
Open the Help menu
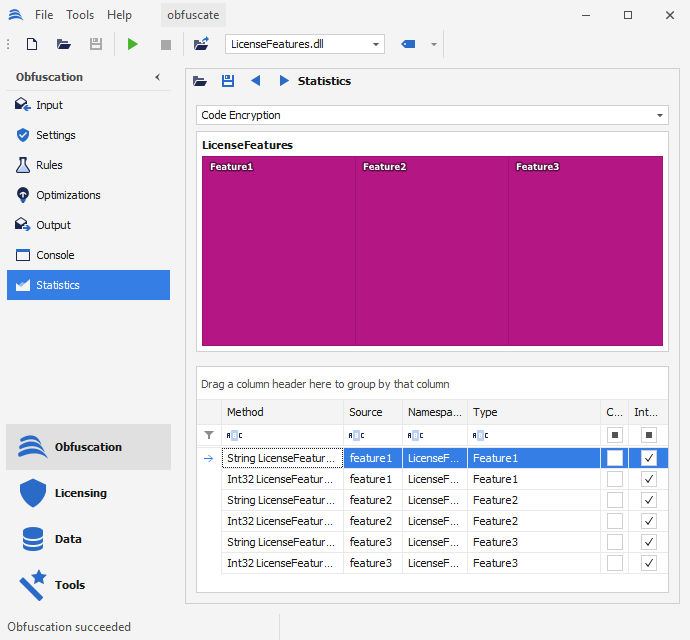coord(119,15)
